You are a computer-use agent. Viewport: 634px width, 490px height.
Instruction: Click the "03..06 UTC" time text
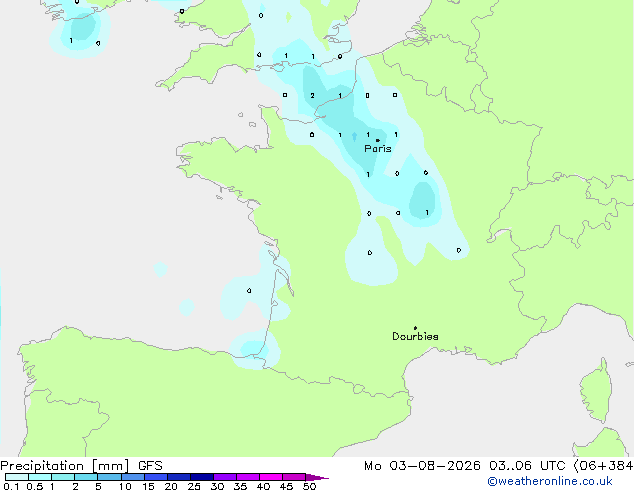(526, 466)
